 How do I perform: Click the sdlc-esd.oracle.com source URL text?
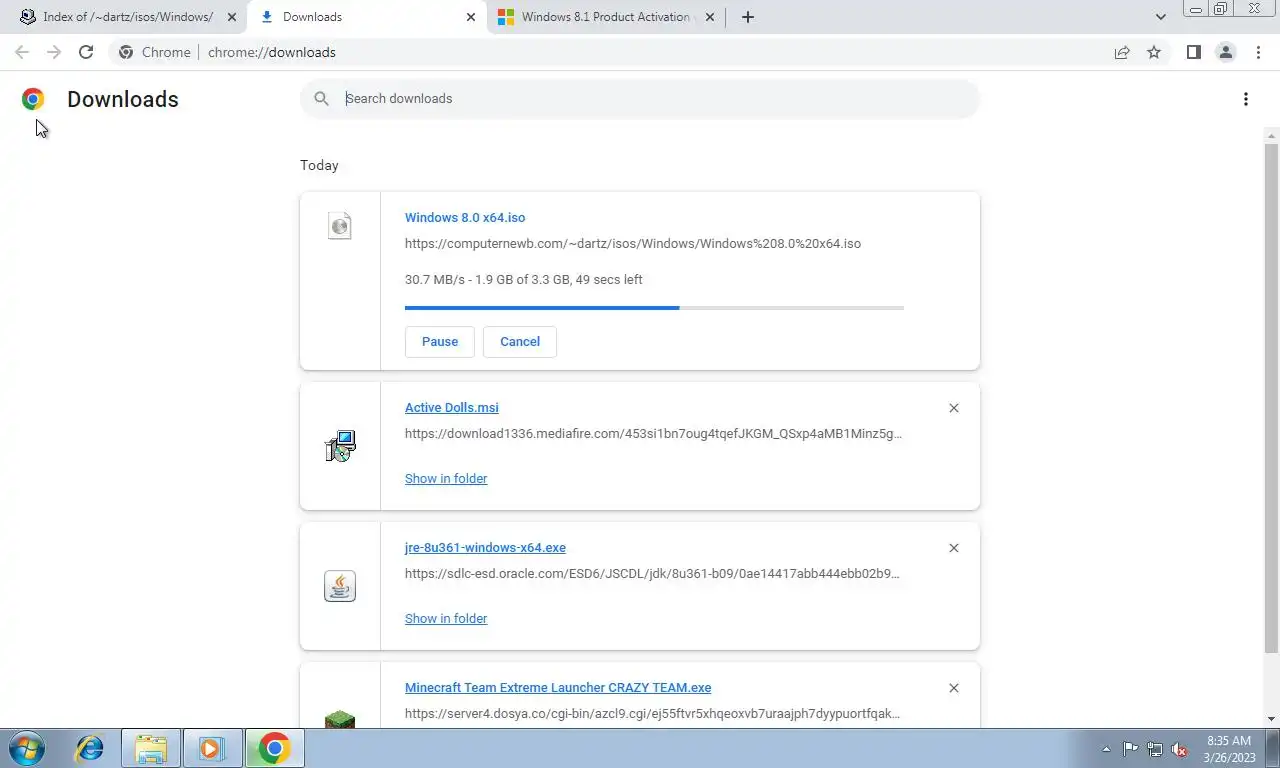652,574
